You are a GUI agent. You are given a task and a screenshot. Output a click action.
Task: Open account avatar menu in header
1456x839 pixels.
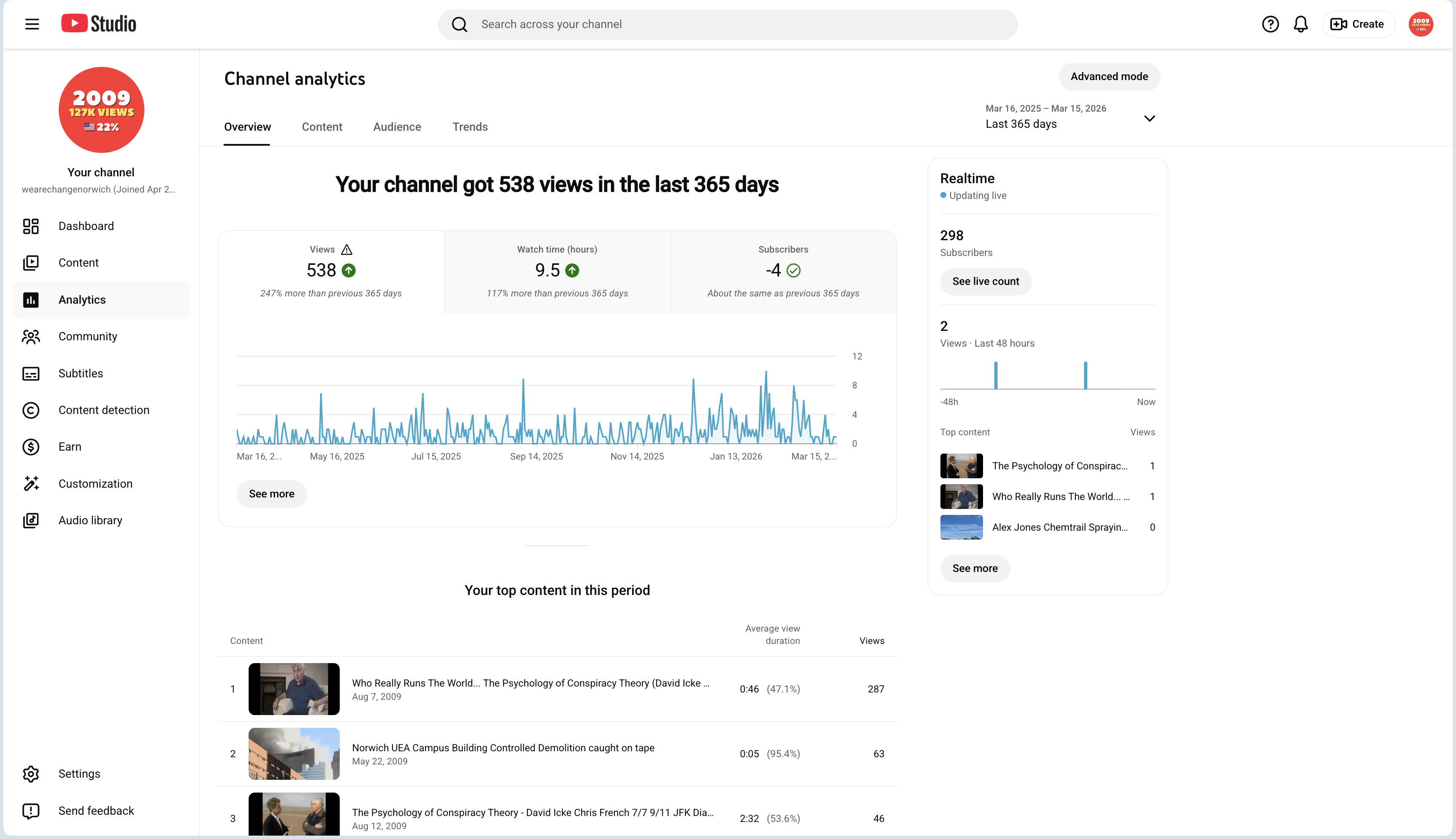(x=1421, y=24)
